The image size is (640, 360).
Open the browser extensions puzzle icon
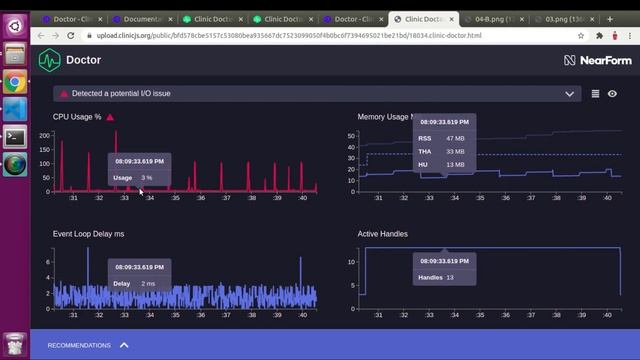[x=599, y=36]
